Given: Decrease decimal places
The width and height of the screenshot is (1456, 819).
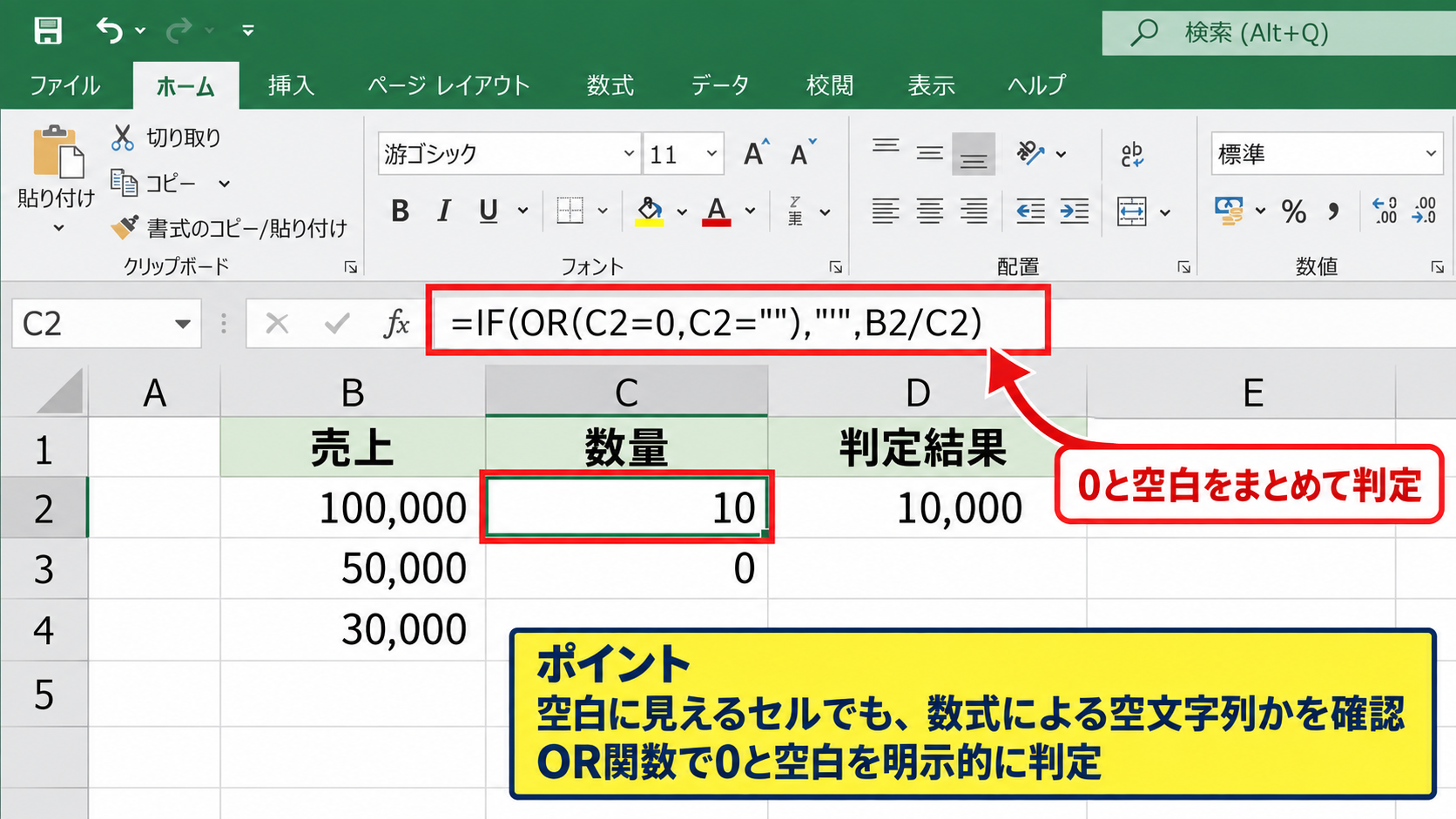Looking at the screenshot, I should tap(1425, 211).
